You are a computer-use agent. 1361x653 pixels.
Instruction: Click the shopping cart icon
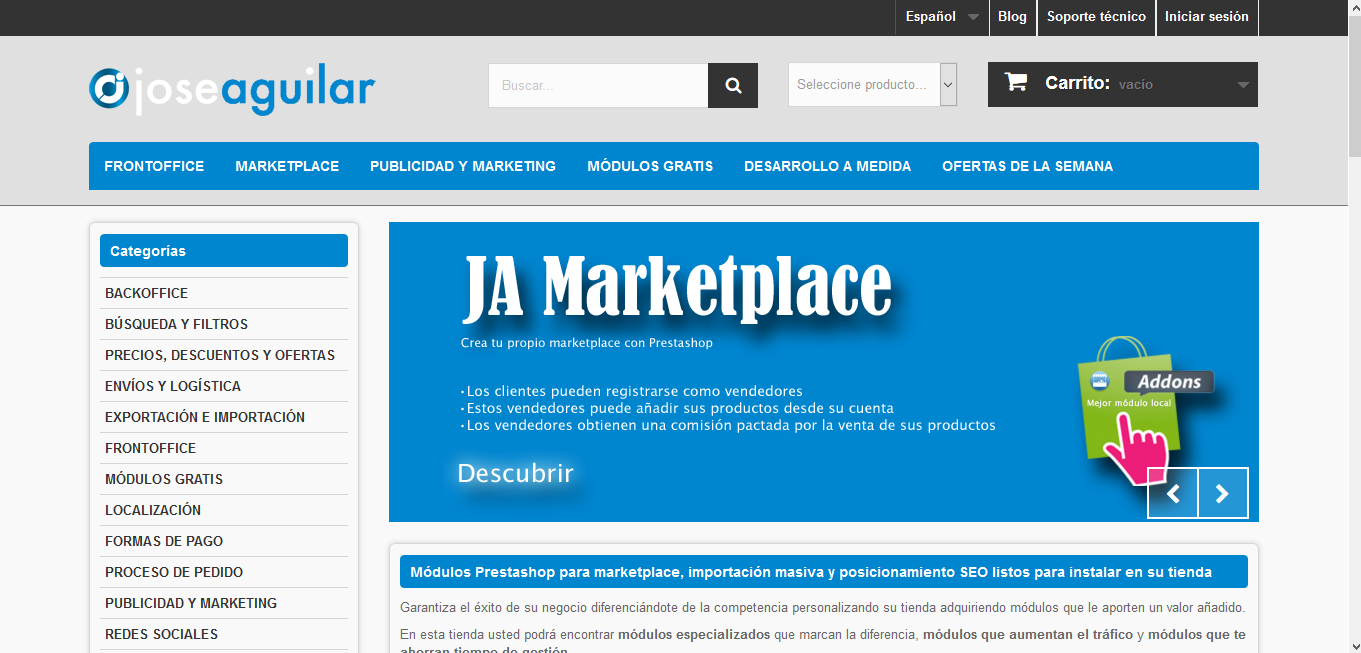pos(1016,83)
